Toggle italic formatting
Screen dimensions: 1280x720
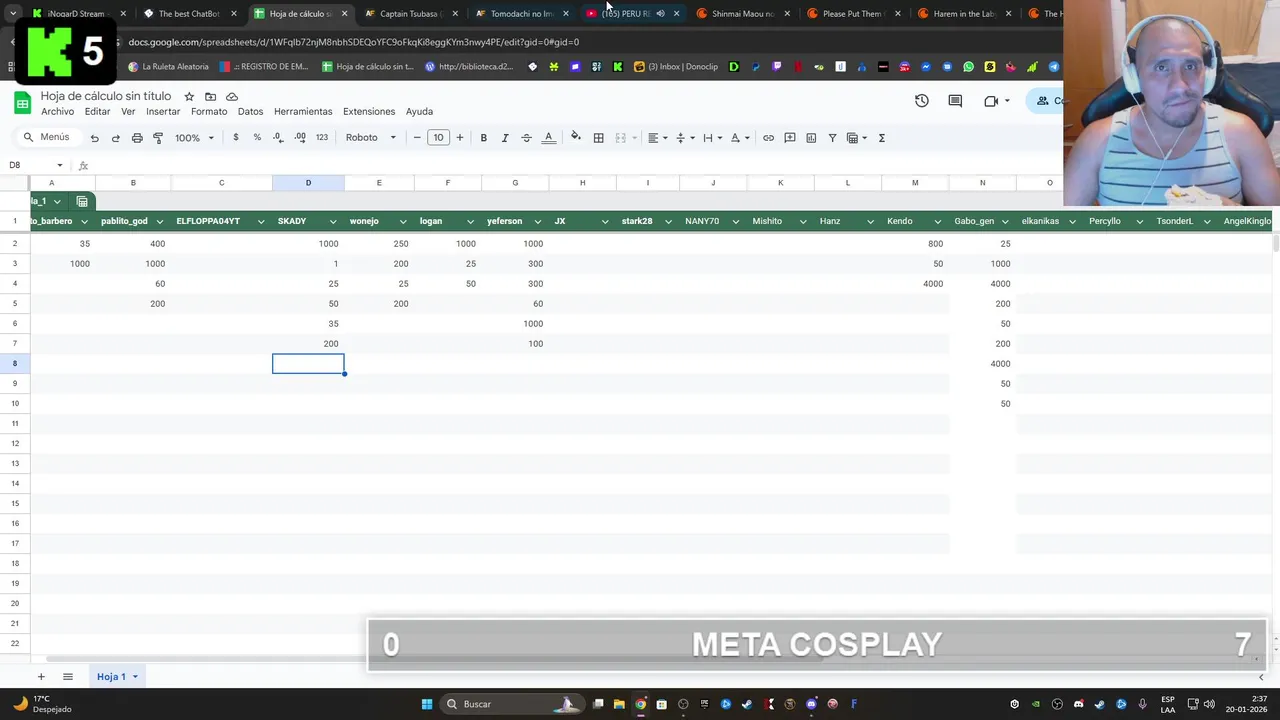(505, 138)
